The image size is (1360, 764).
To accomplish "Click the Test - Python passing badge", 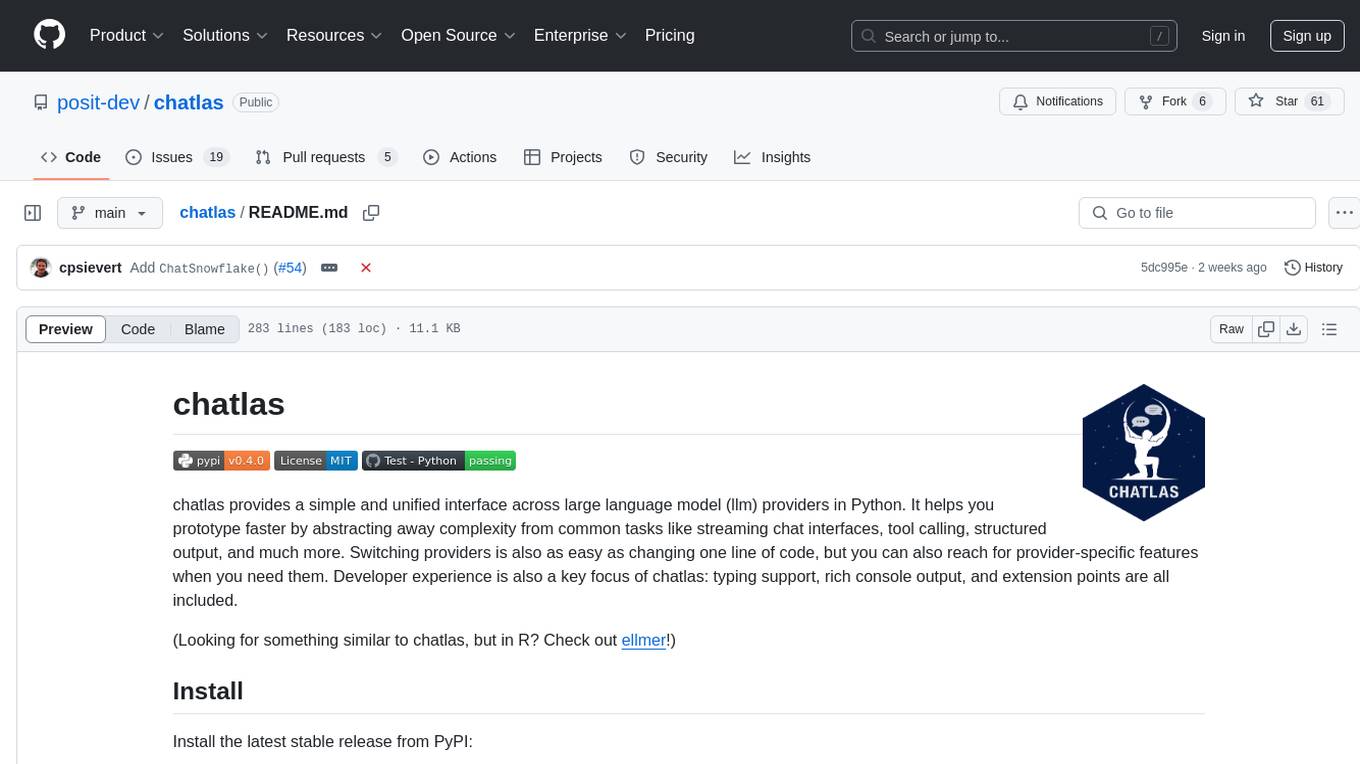I will point(439,460).
